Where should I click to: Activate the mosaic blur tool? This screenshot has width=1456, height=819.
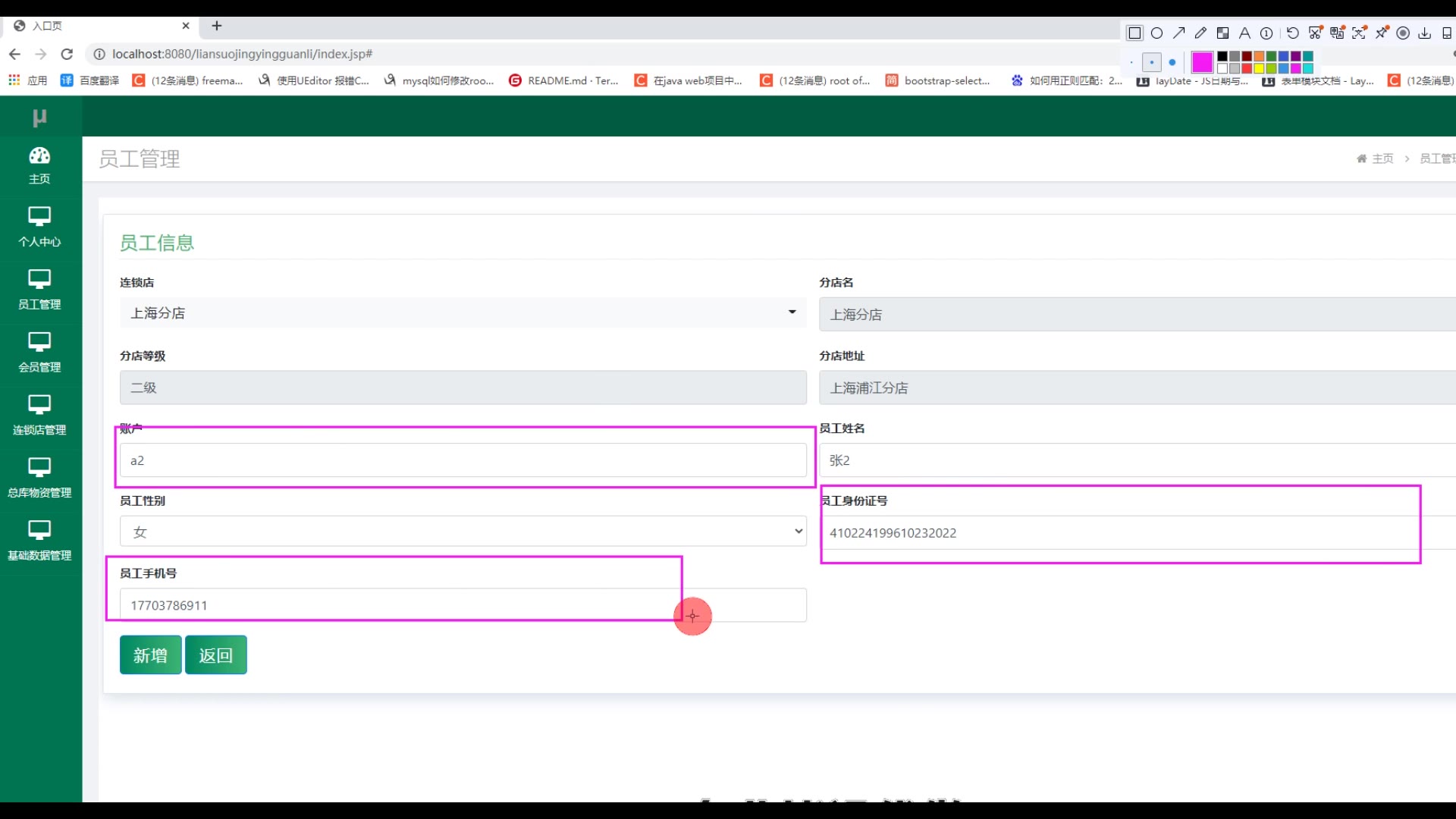click(x=1222, y=33)
